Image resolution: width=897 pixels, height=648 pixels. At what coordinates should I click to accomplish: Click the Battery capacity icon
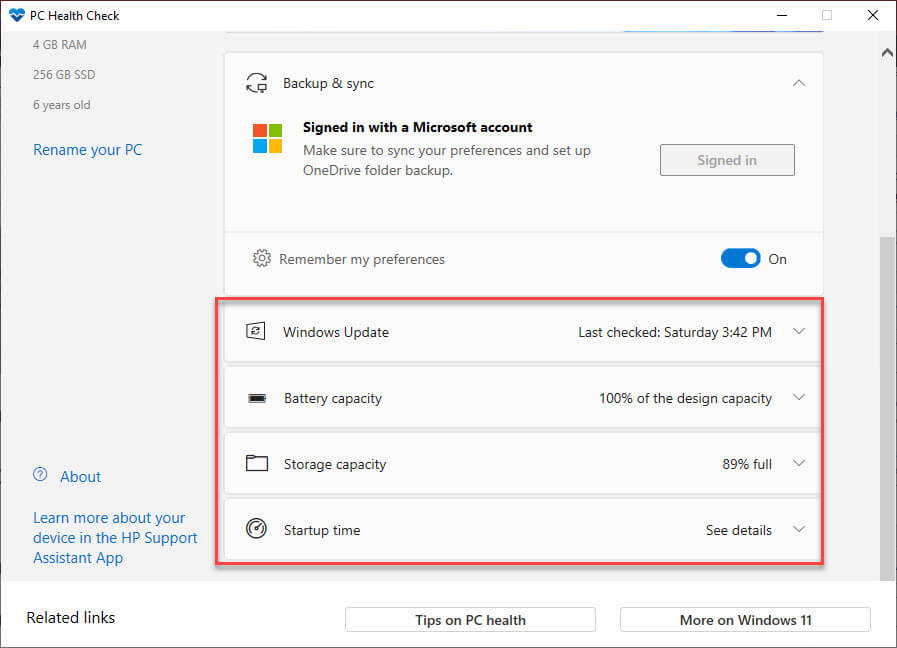click(257, 398)
